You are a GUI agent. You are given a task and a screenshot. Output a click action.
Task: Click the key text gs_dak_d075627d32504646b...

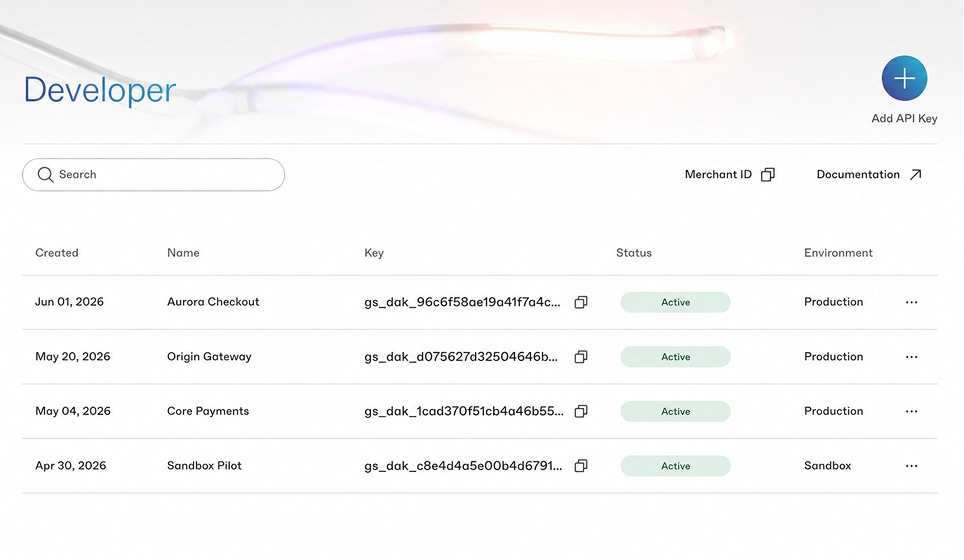[x=461, y=357]
